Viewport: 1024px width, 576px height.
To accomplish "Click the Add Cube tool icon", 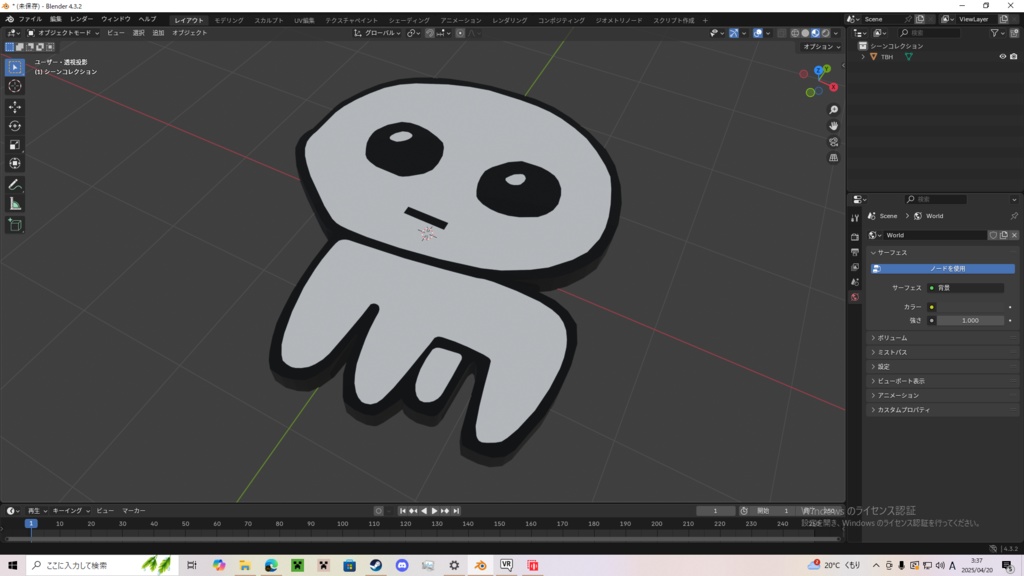I will [x=15, y=225].
